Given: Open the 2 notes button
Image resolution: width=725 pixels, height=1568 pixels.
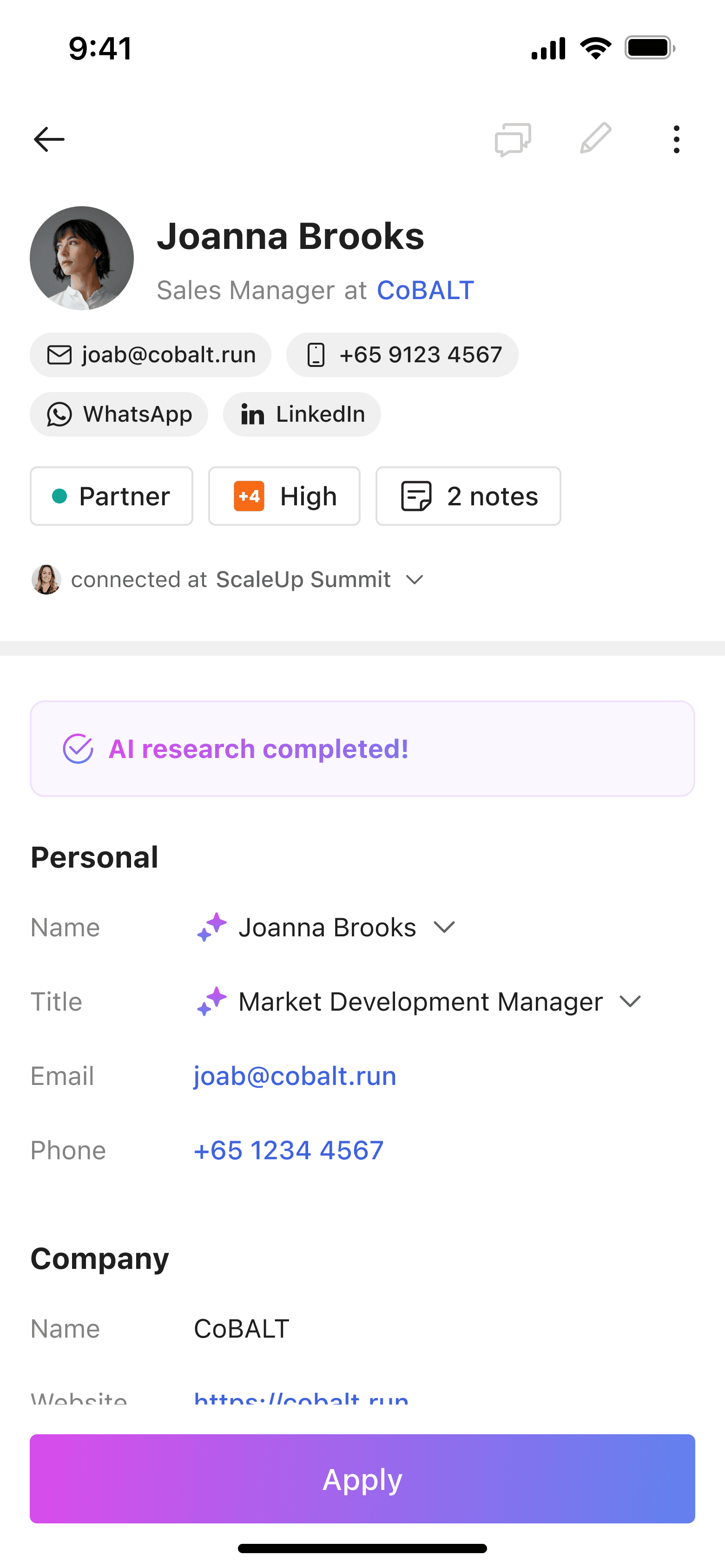Looking at the screenshot, I should coord(468,496).
